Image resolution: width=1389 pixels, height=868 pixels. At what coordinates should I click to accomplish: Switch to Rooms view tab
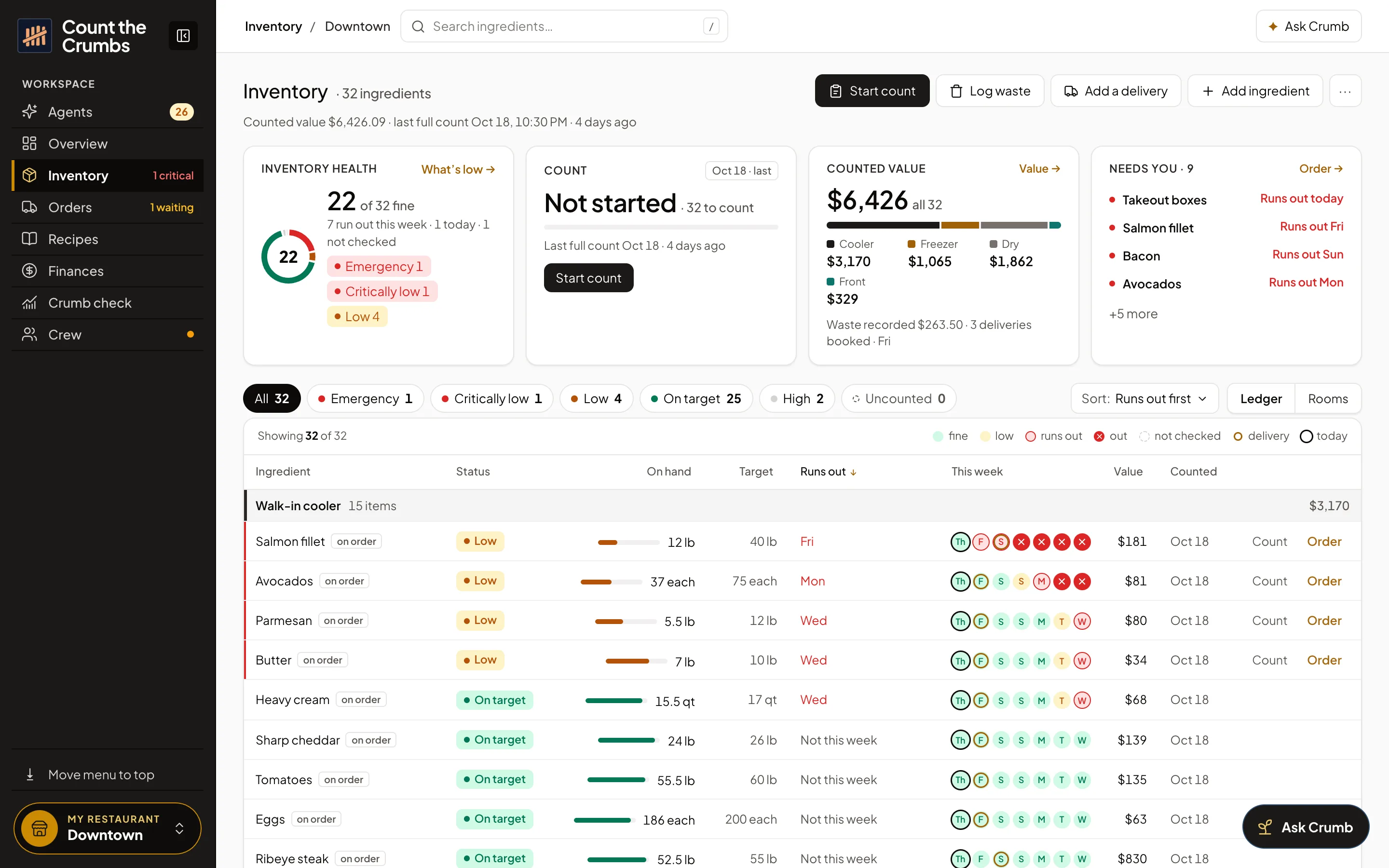1328,398
